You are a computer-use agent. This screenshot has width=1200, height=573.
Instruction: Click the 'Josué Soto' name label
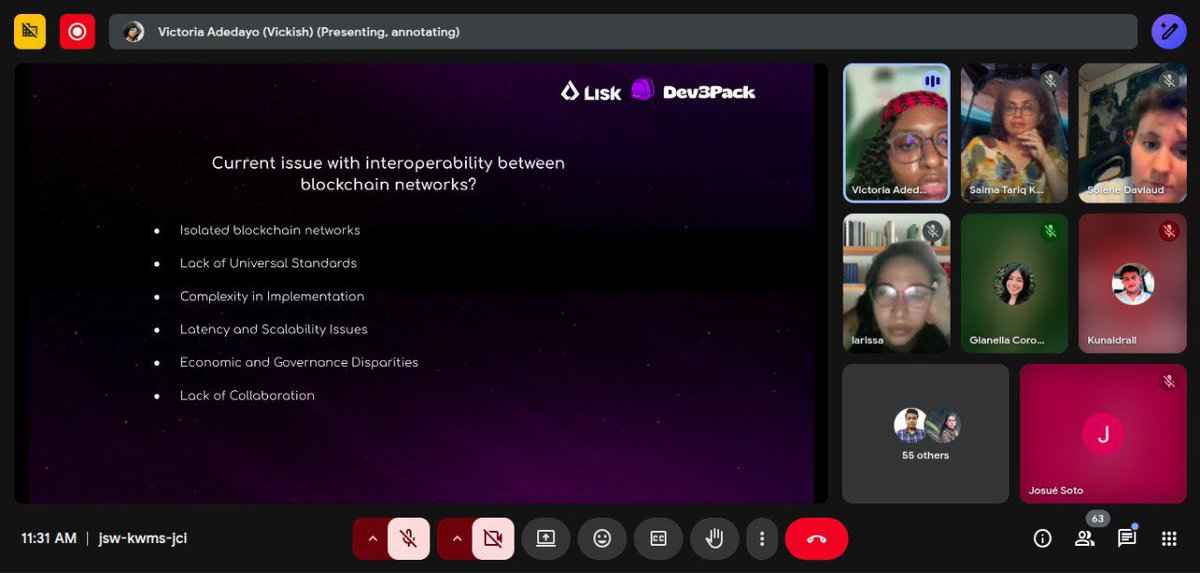coord(1056,490)
